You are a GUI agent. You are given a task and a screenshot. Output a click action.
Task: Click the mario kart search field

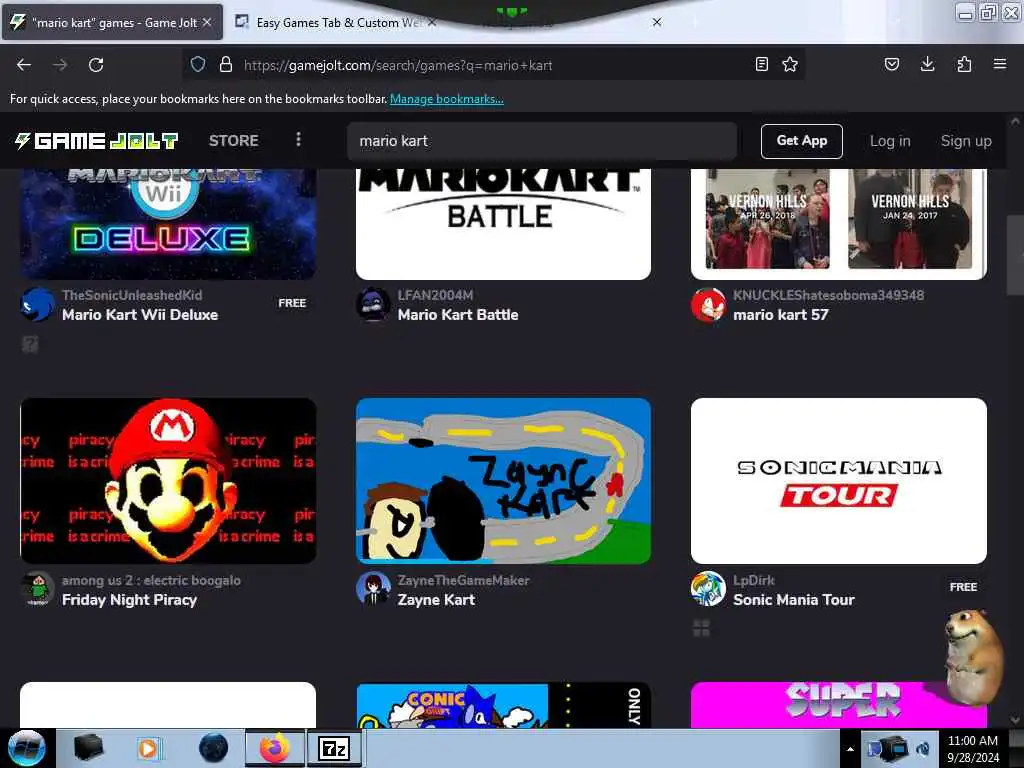(541, 141)
